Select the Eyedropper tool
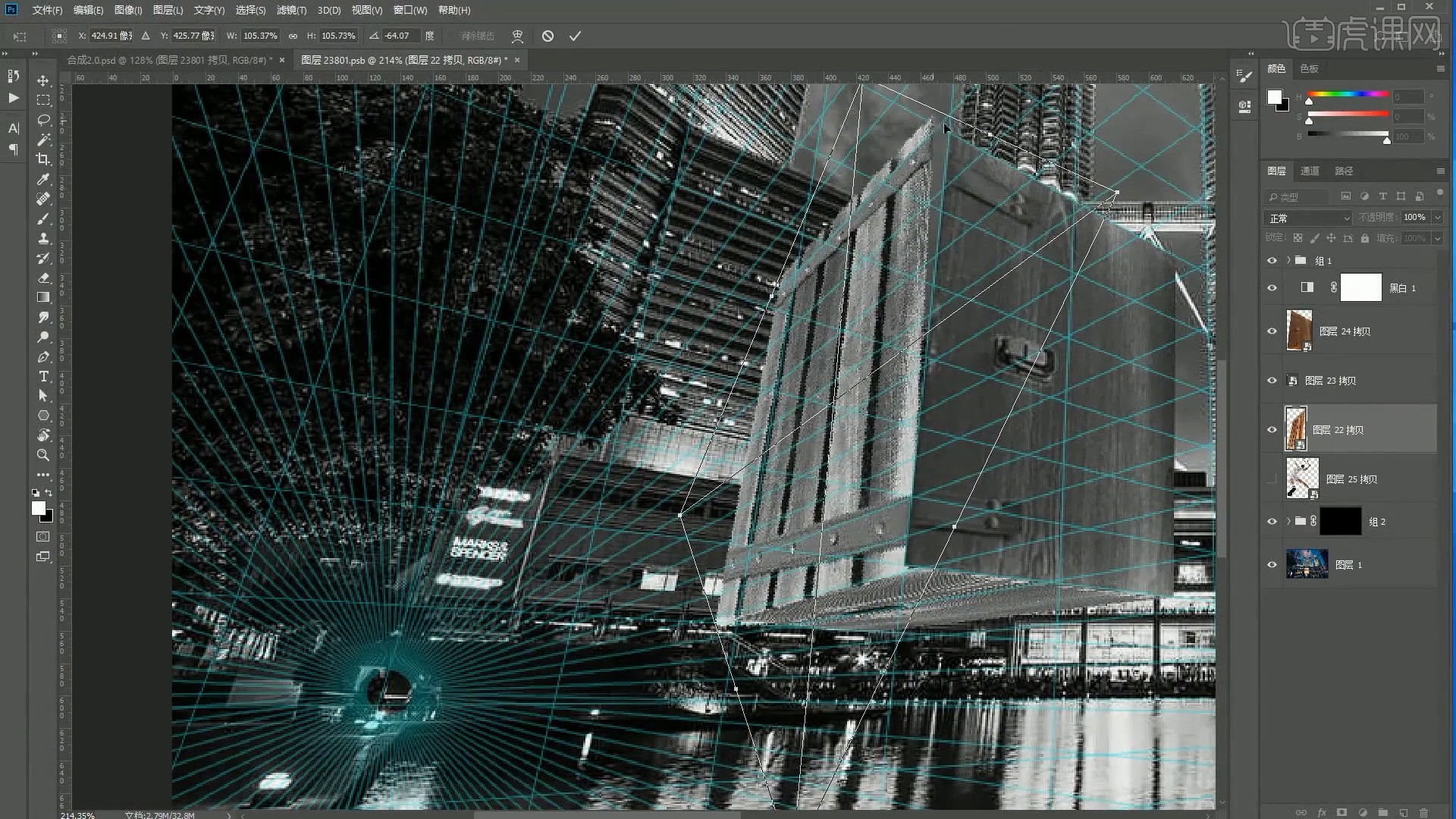Viewport: 1456px width, 819px height. click(x=43, y=179)
